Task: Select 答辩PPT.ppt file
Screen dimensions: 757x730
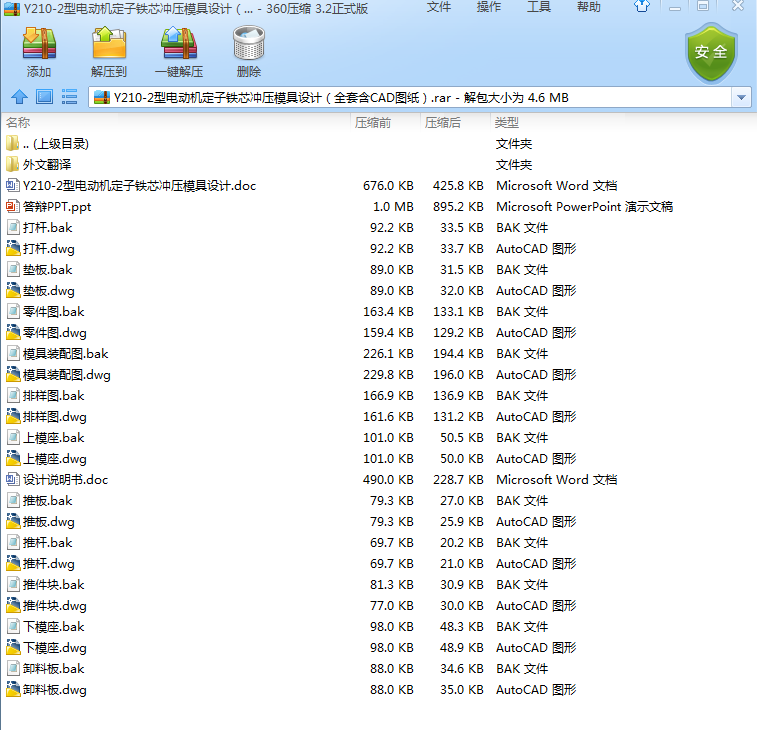Action: [57, 207]
